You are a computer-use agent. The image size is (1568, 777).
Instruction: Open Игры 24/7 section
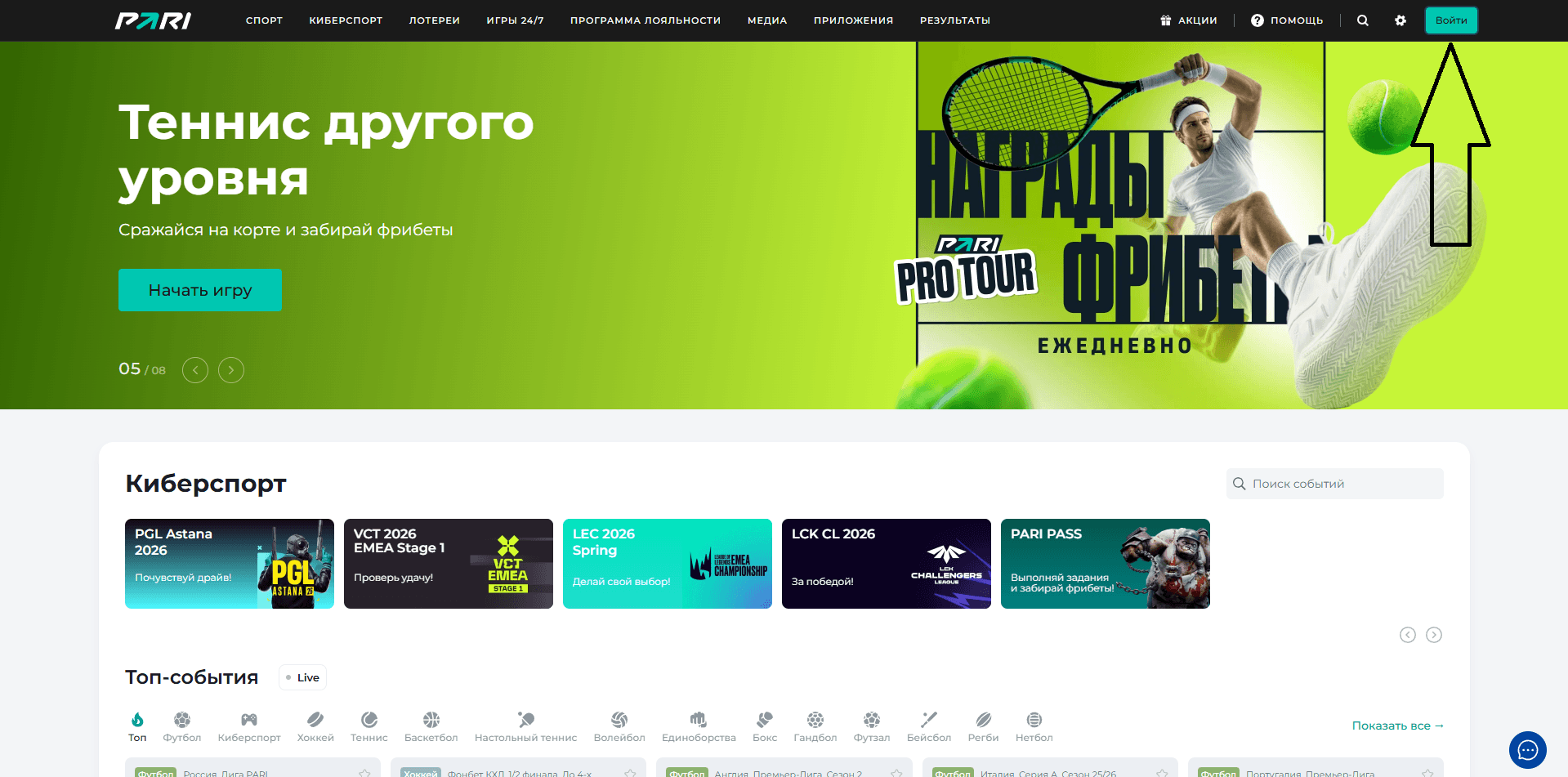tap(515, 20)
